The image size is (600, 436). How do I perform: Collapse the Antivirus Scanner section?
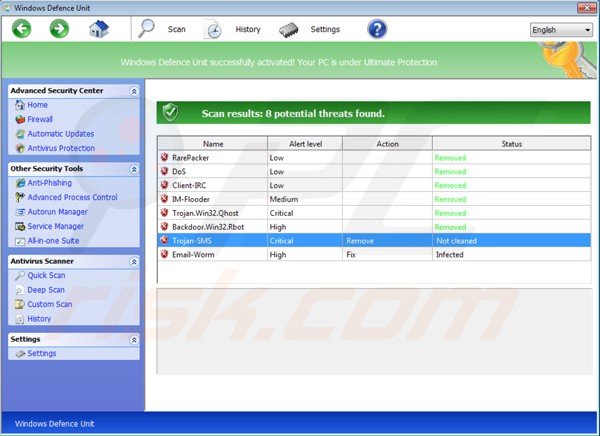pos(135,261)
